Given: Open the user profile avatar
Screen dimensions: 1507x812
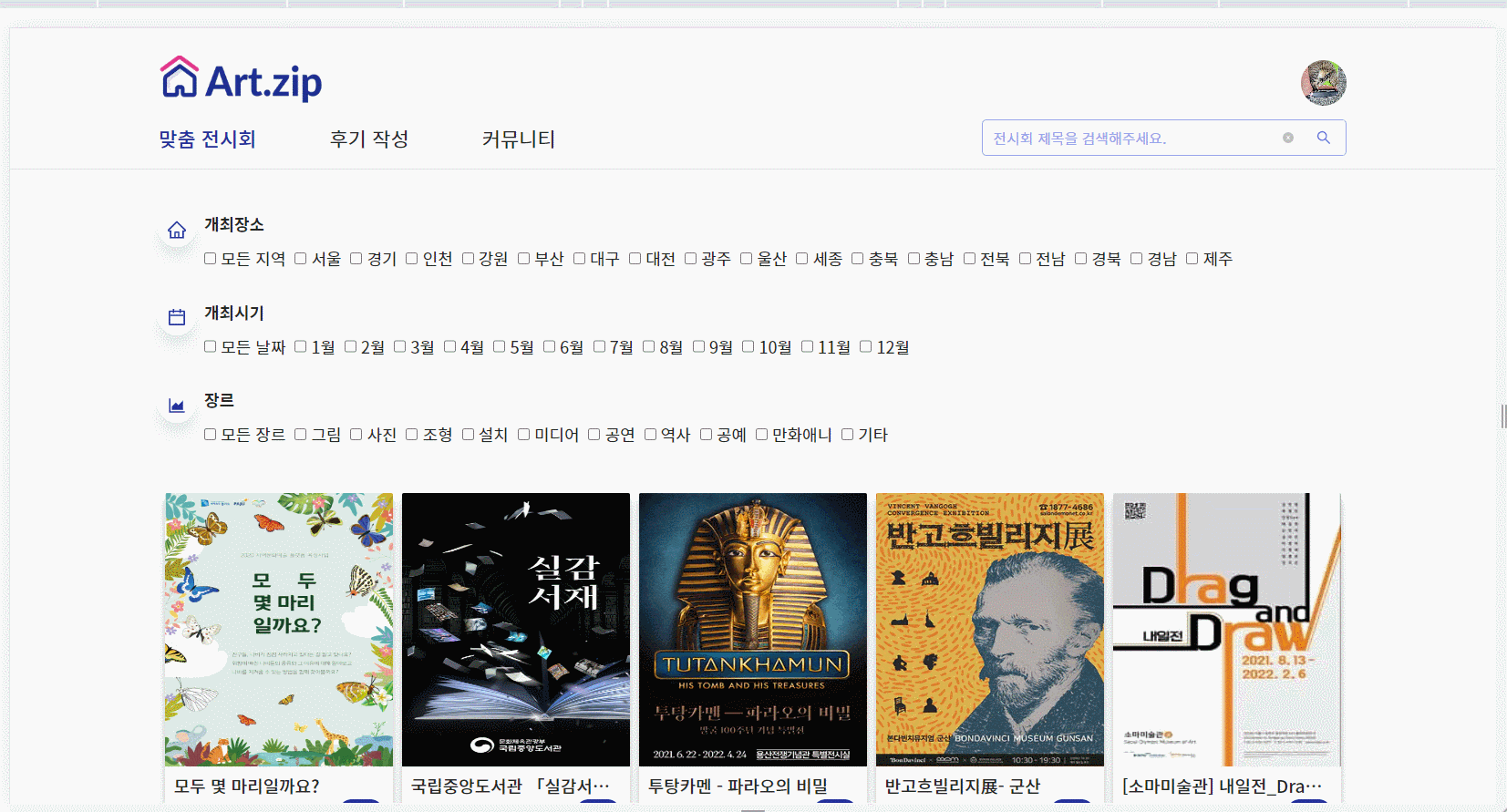Looking at the screenshot, I should pos(1323,83).
